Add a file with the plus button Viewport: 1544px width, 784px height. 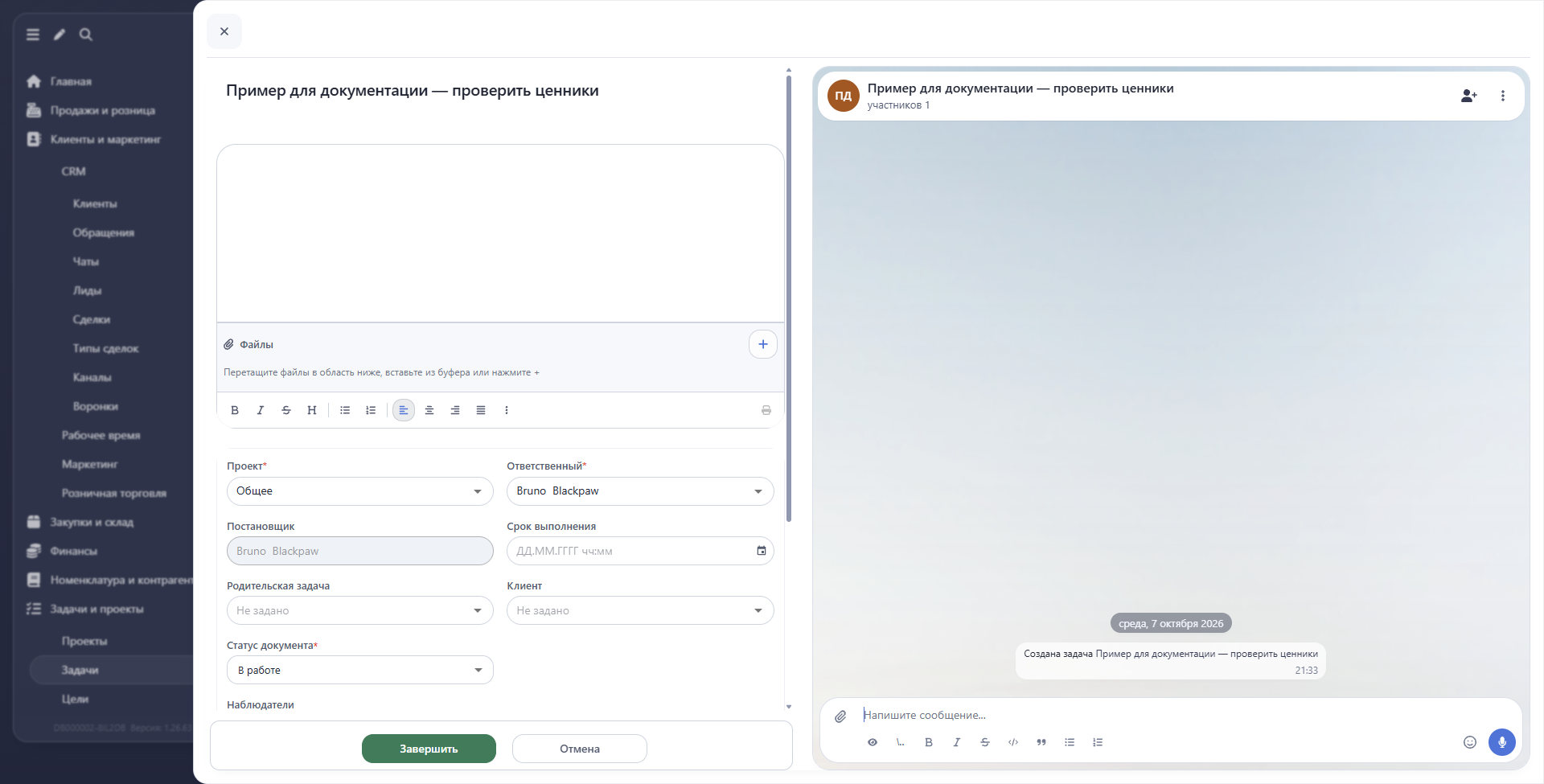(763, 344)
